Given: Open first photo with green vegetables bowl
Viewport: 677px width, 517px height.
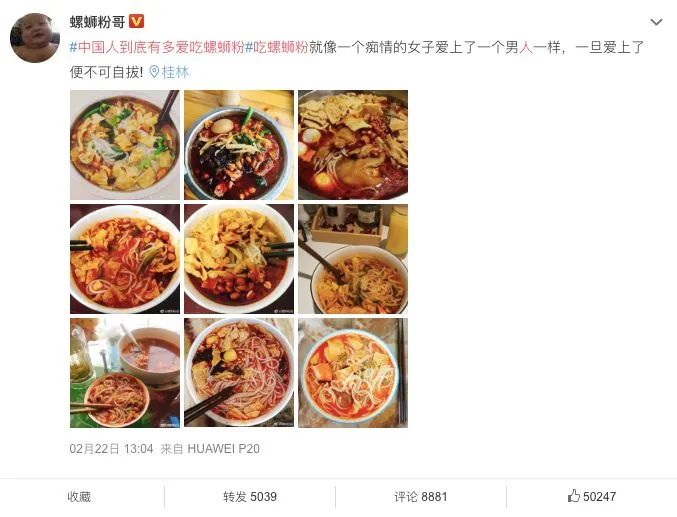Looking at the screenshot, I should [x=125, y=145].
